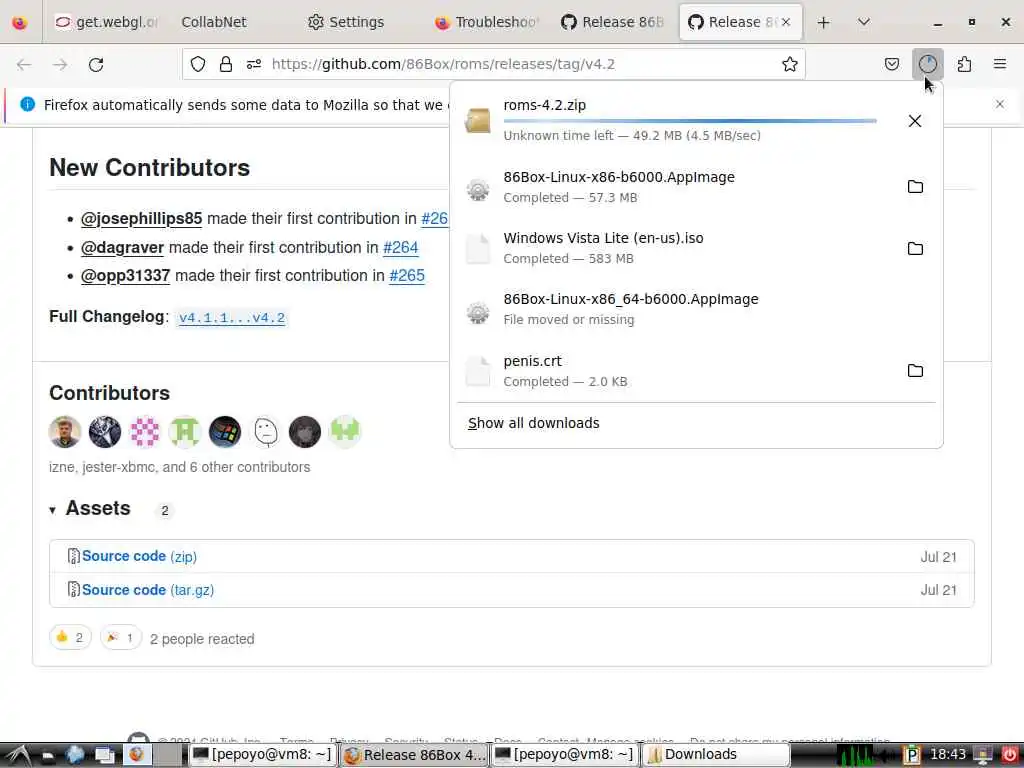Open the Arch-style start menu in taskbar

point(18,756)
